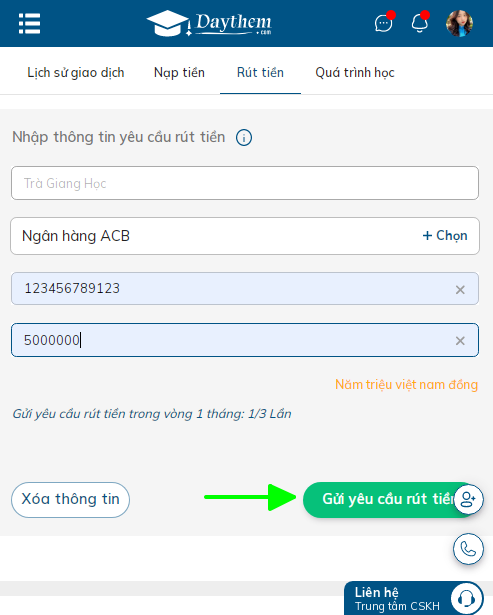This screenshot has height=615, width=493.
Task: Open the Chọn bank selector
Action: click(445, 236)
